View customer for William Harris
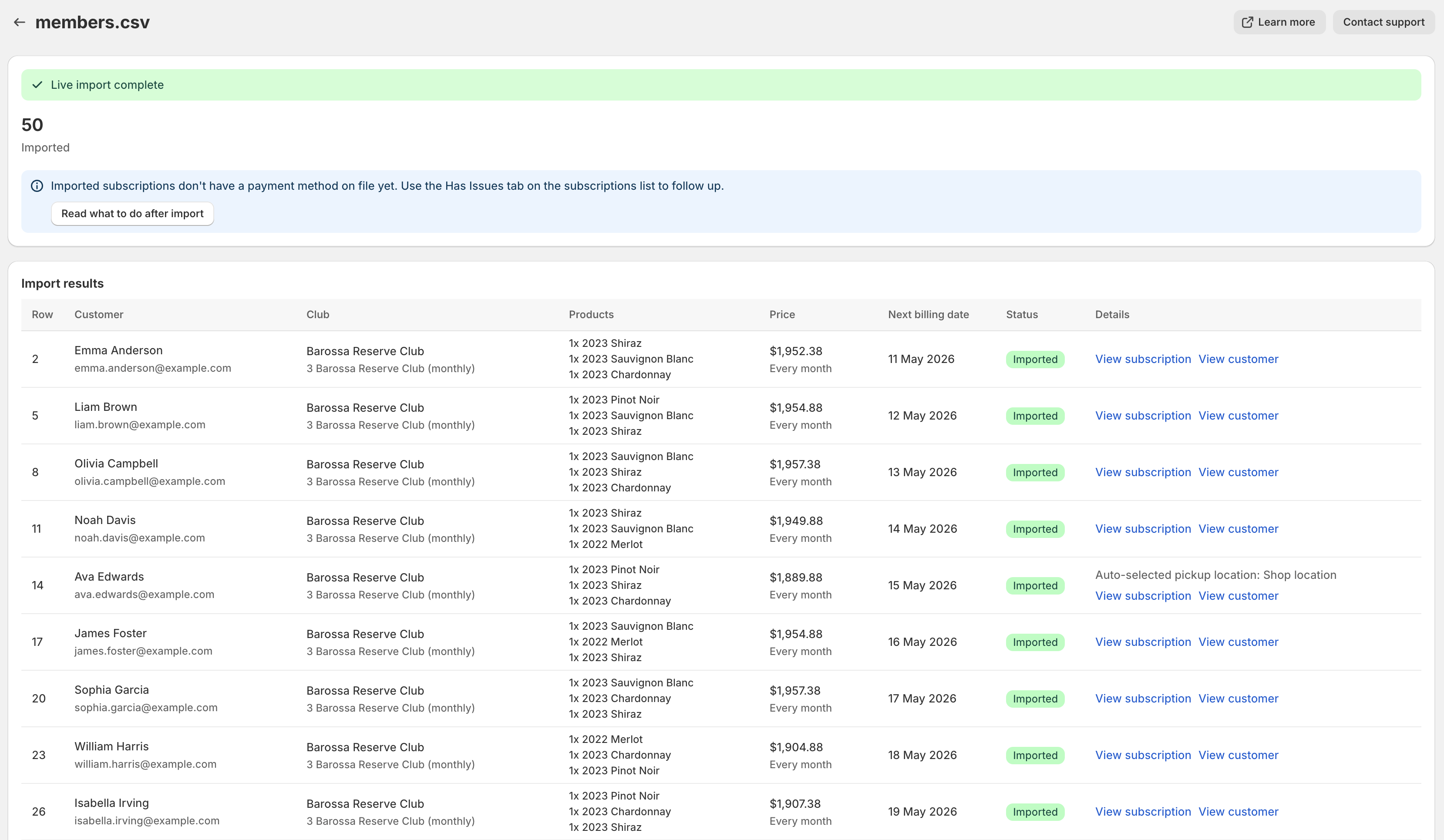The image size is (1444, 840). click(x=1238, y=755)
